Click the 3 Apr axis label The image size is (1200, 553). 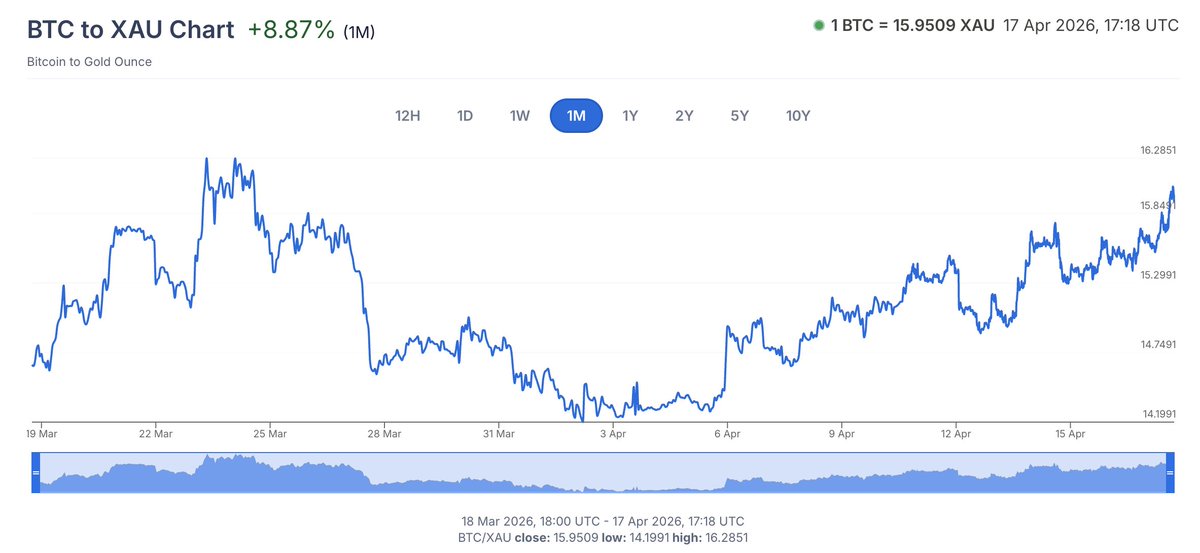click(612, 434)
